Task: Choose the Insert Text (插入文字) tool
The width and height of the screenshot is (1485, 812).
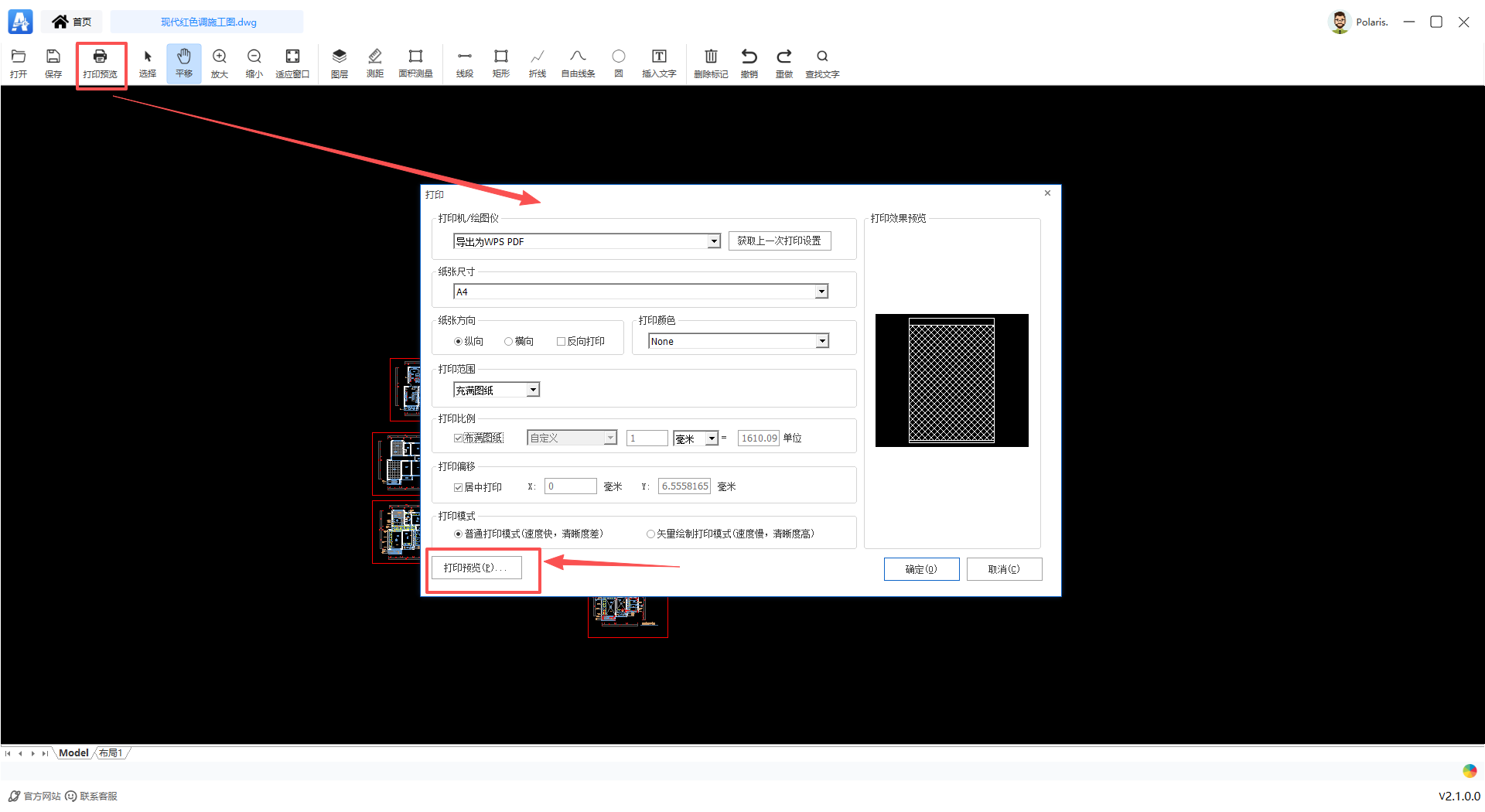Action: coord(658,63)
